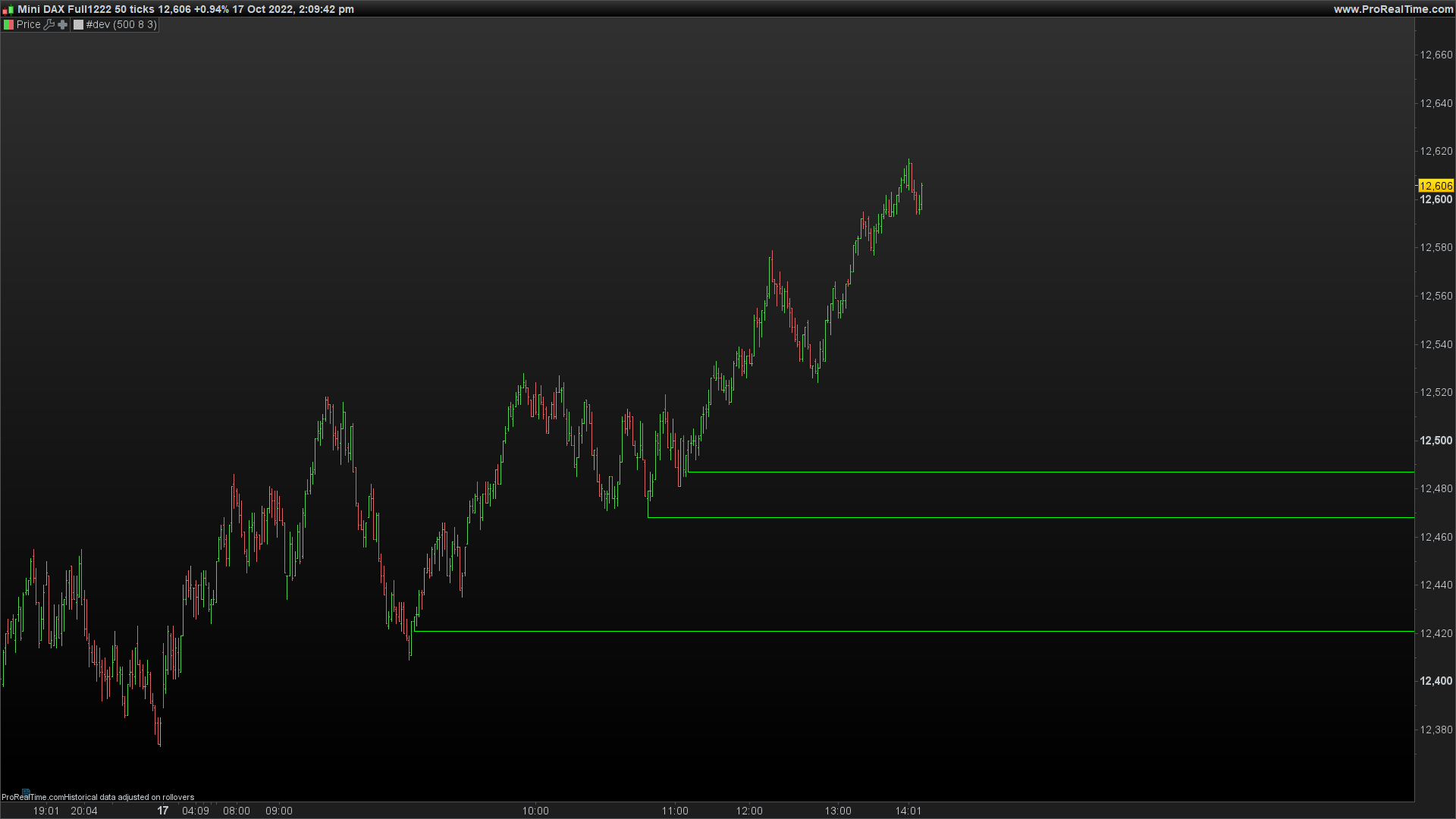Click the plus icon to add an indicator

click(63, 25)
